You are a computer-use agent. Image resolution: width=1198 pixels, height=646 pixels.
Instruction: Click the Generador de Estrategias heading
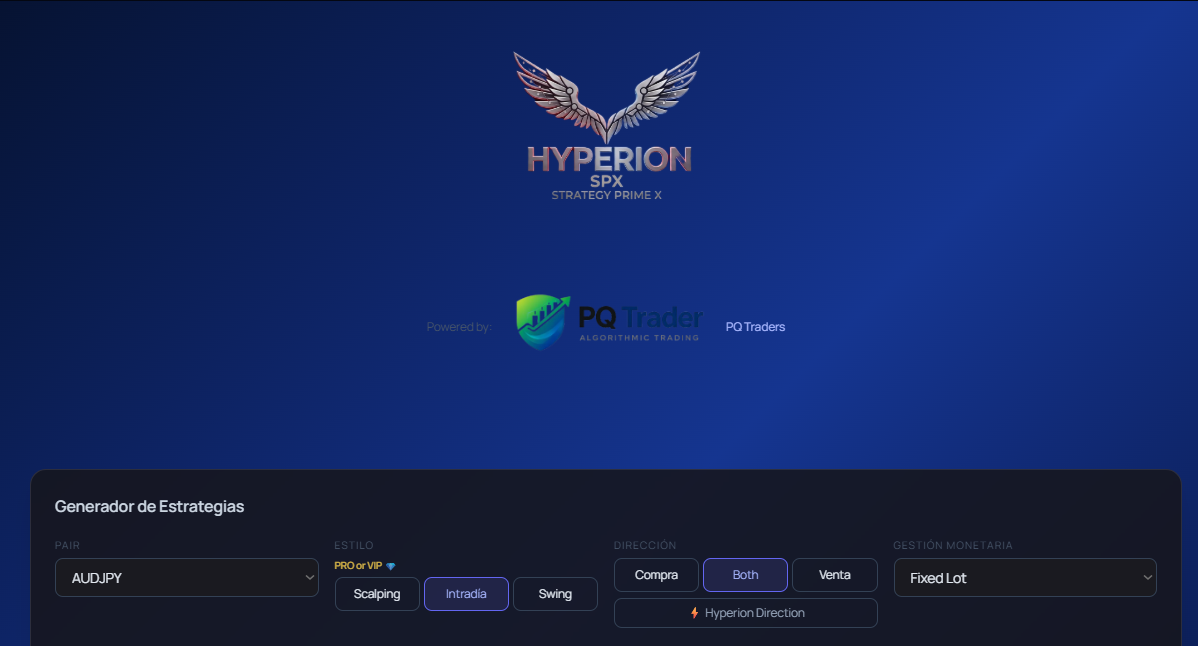149,506
